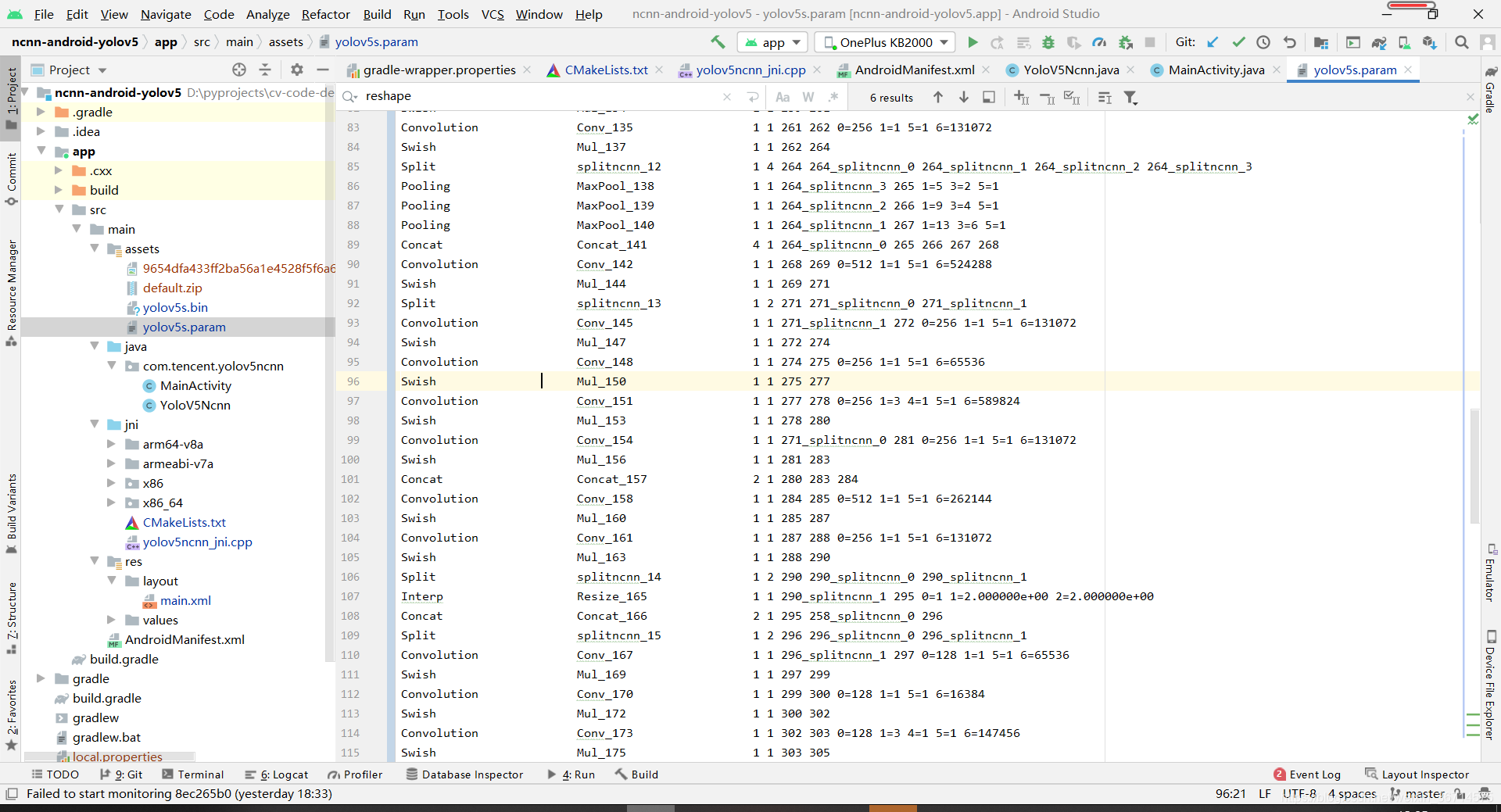This screenshot has height=812, width=1501.
Task: Click the Git commit checkmark icon
Action: click(1238, 42)
